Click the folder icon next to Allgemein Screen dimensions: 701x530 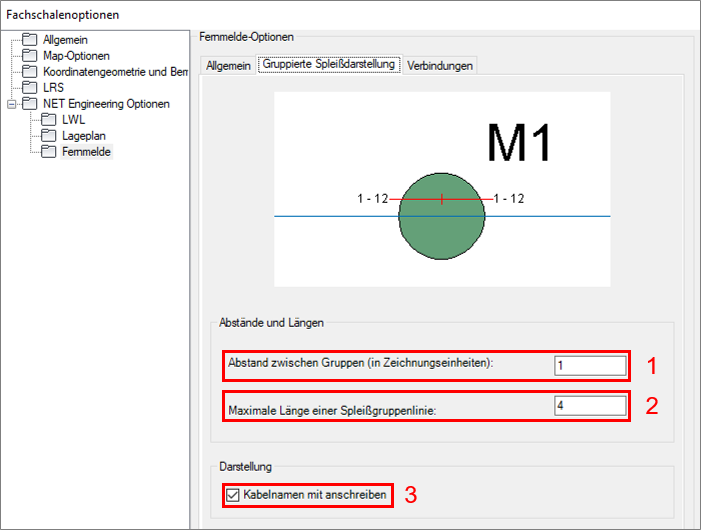(30, 40)
